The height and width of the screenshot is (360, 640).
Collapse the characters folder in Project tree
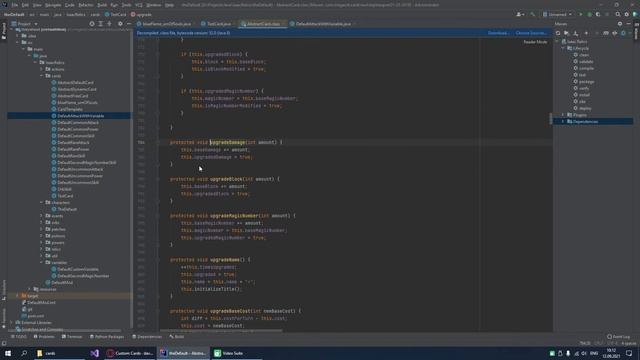(x=42, y=202)
